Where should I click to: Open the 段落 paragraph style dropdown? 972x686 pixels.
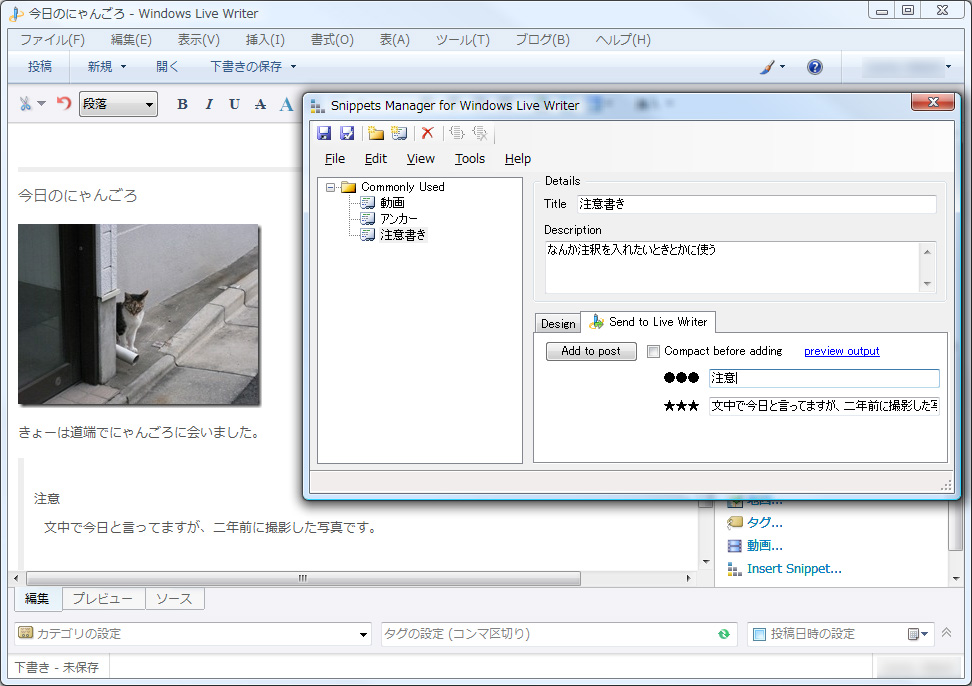(x=118, y=104)
